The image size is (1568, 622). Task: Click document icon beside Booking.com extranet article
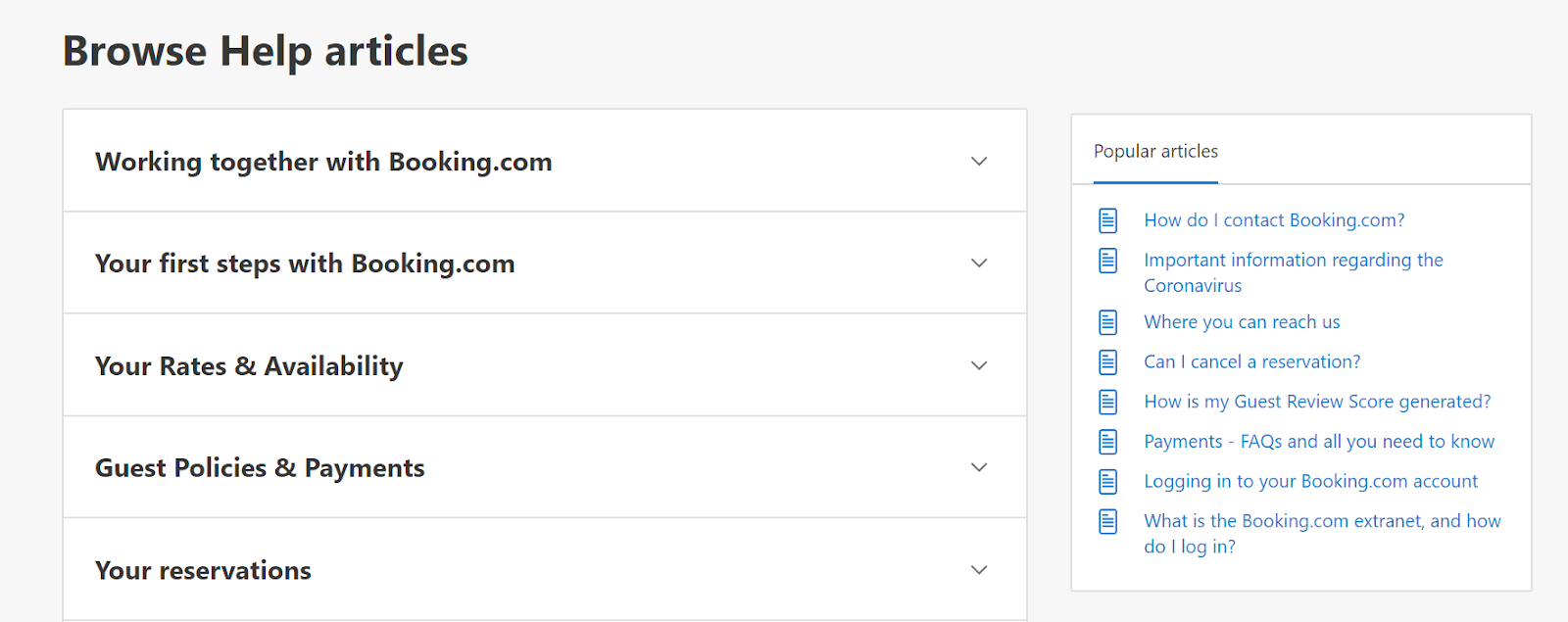point(1107,521)
